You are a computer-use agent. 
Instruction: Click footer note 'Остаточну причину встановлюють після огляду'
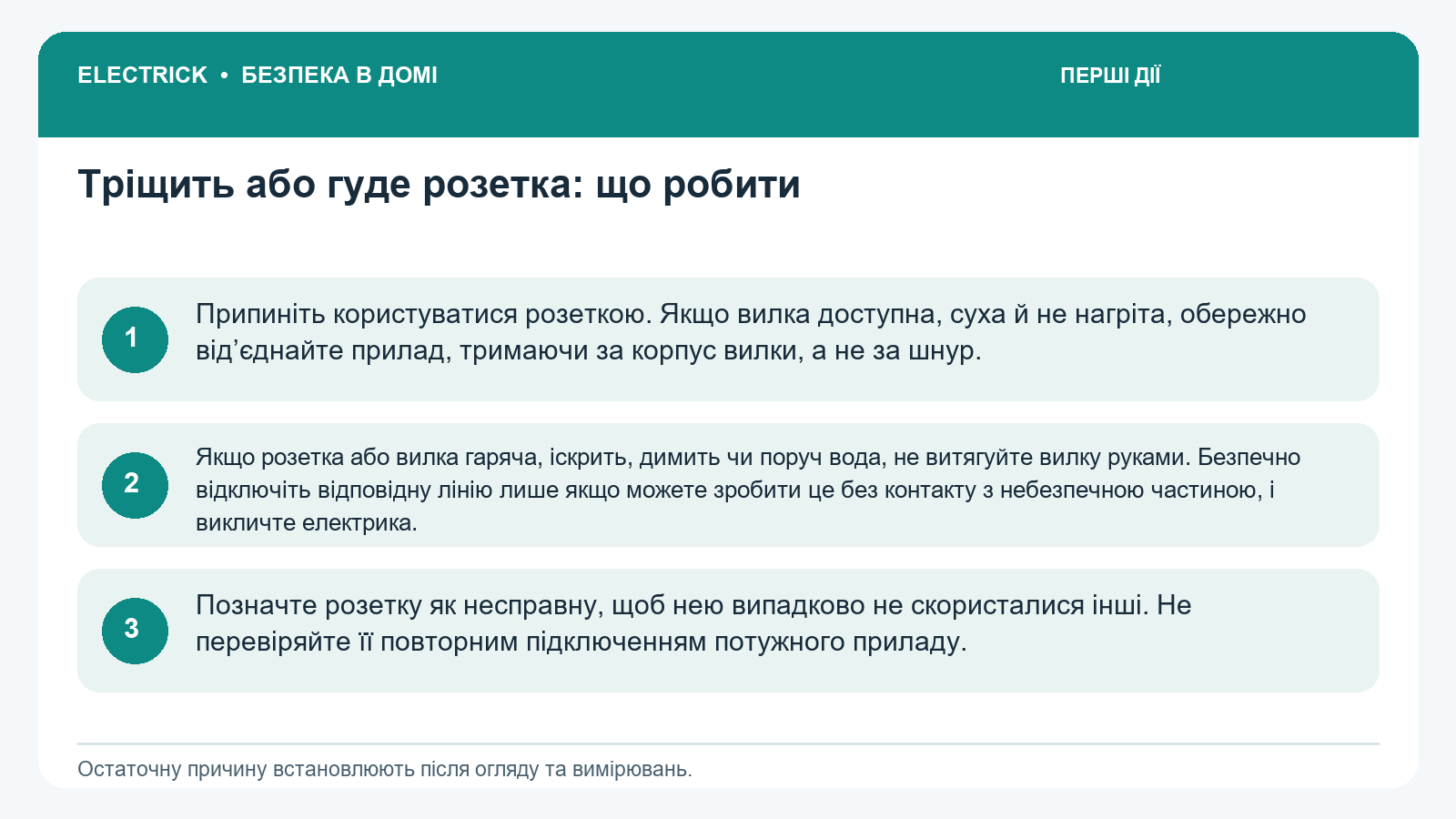click(385, 769)
